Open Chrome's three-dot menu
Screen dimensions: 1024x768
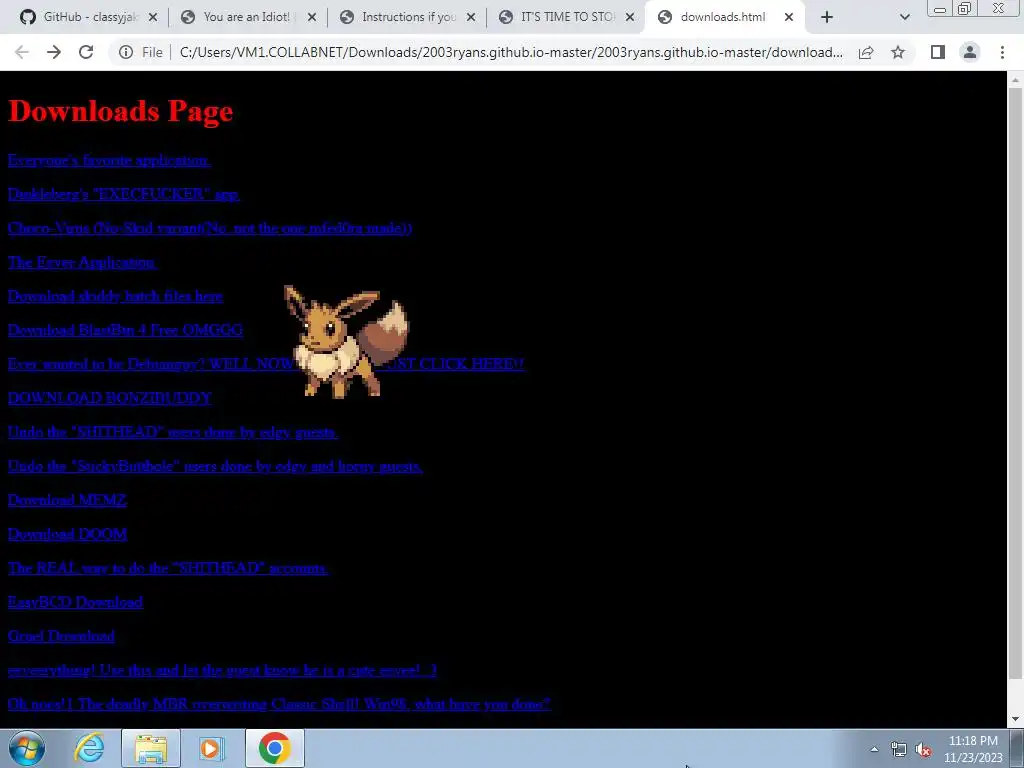click(x=1002, y=52)
